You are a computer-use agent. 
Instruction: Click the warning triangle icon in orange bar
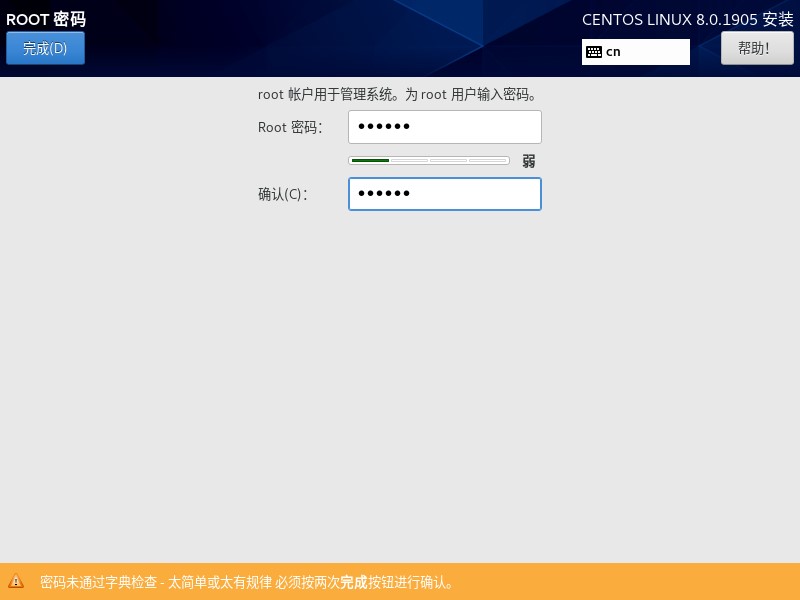16,581
